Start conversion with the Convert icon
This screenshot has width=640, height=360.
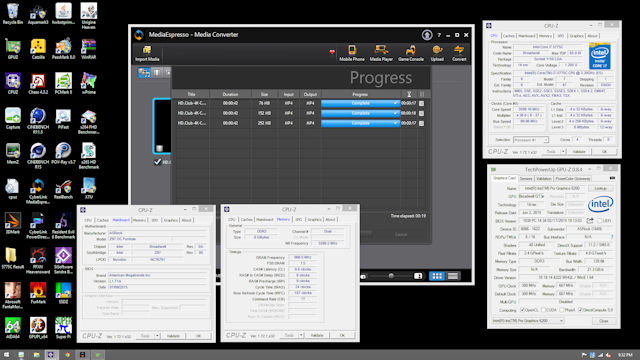459,53
